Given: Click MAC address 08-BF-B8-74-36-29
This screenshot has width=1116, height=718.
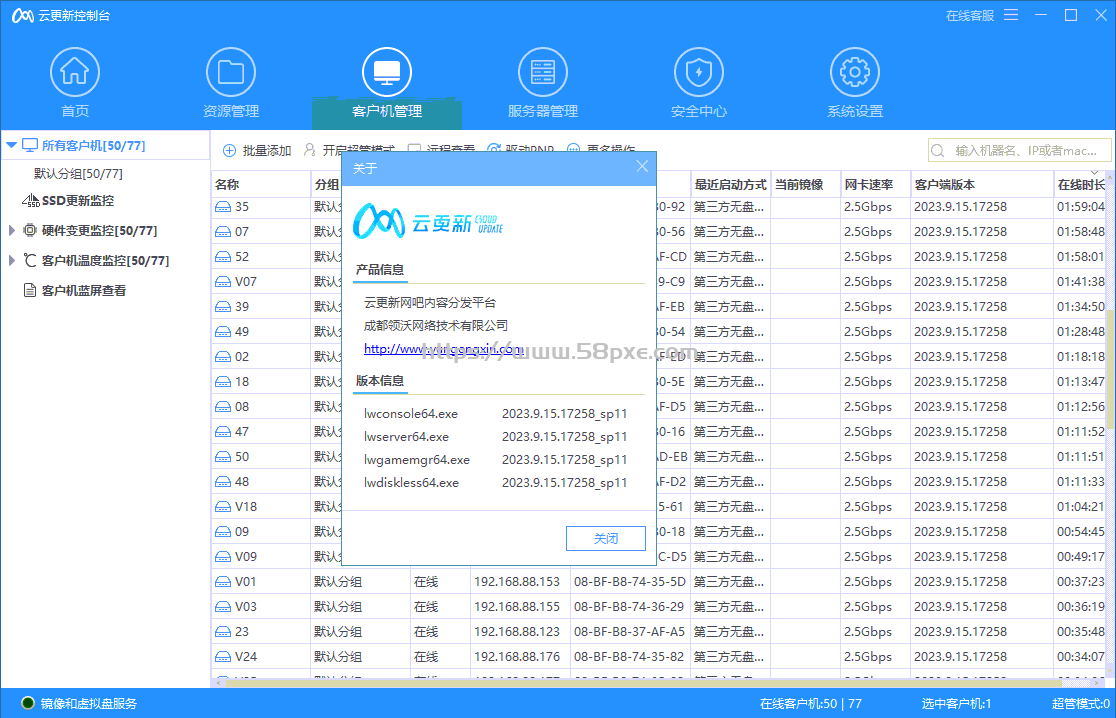Looking at the screenshot, I should [629, 606].
